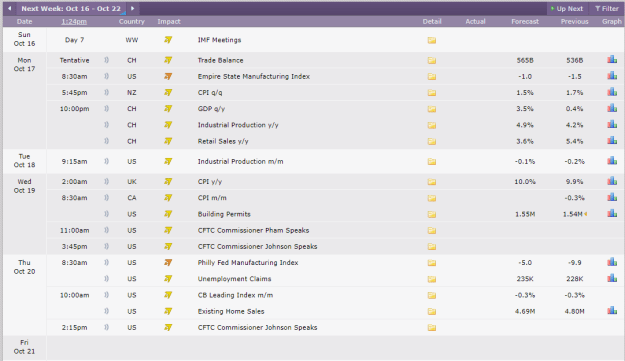Toggle alert bell for UK CPI y/y
Screen dimensions: 625x361
click(x=106, y=182)
